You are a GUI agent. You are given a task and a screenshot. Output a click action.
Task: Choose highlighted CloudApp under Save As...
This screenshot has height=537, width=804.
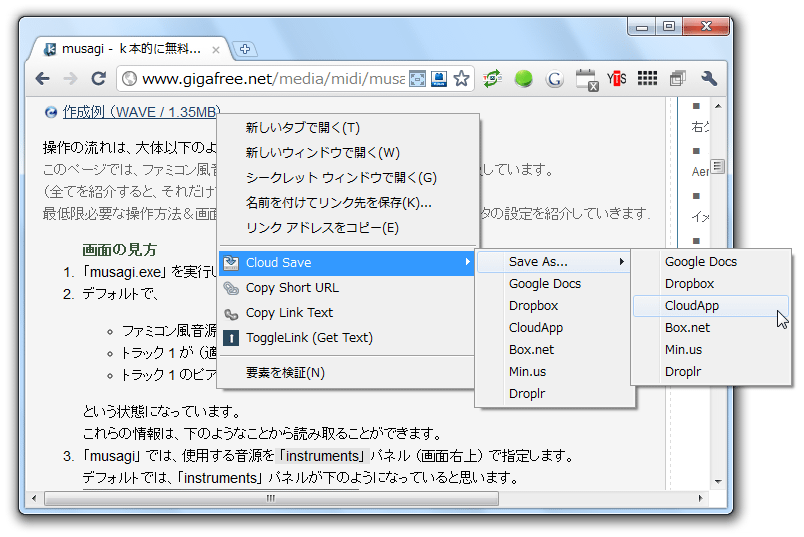click(711, 306)
